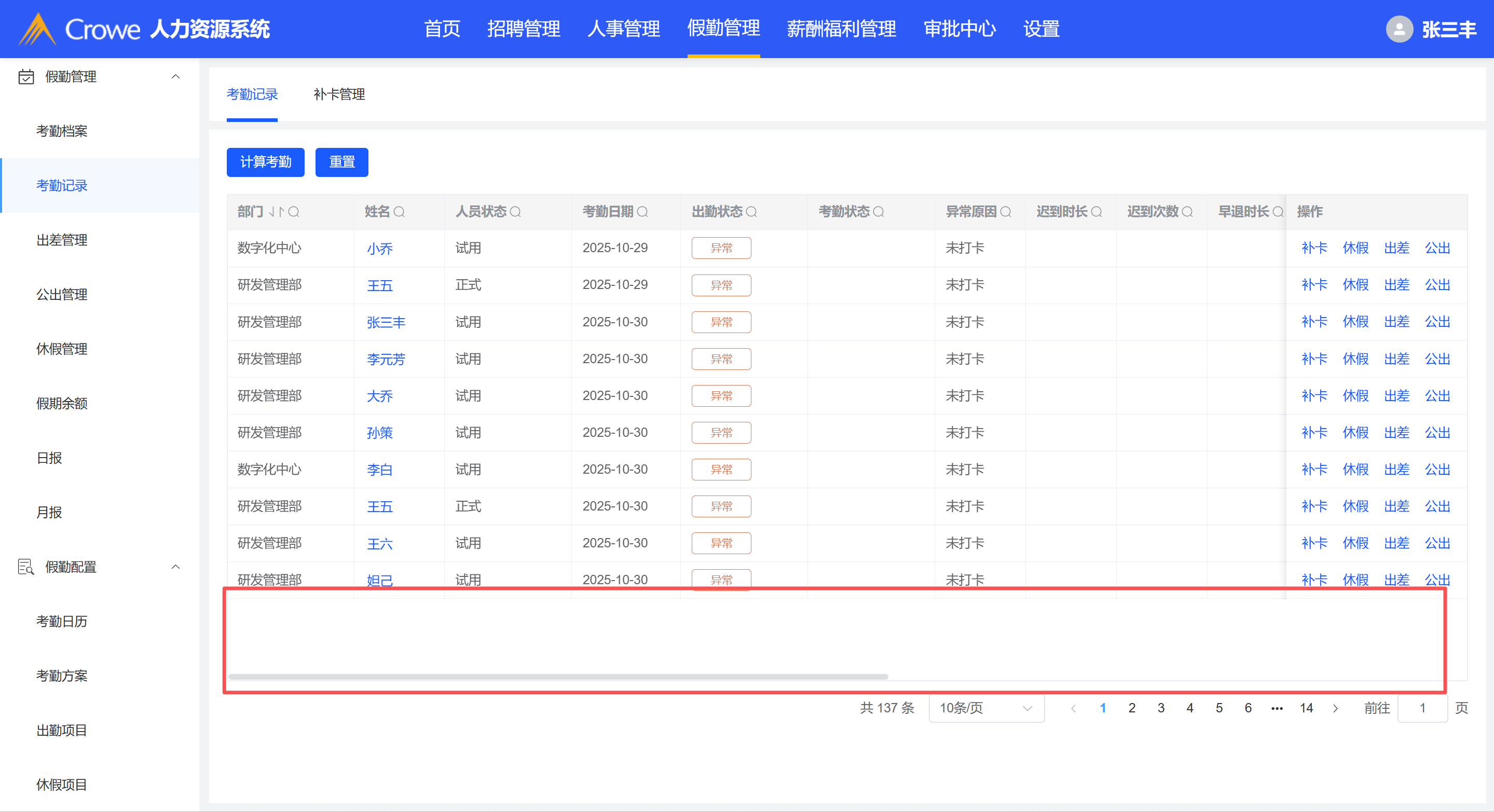Click the 前往 page number input box

tap(1422, 708)
